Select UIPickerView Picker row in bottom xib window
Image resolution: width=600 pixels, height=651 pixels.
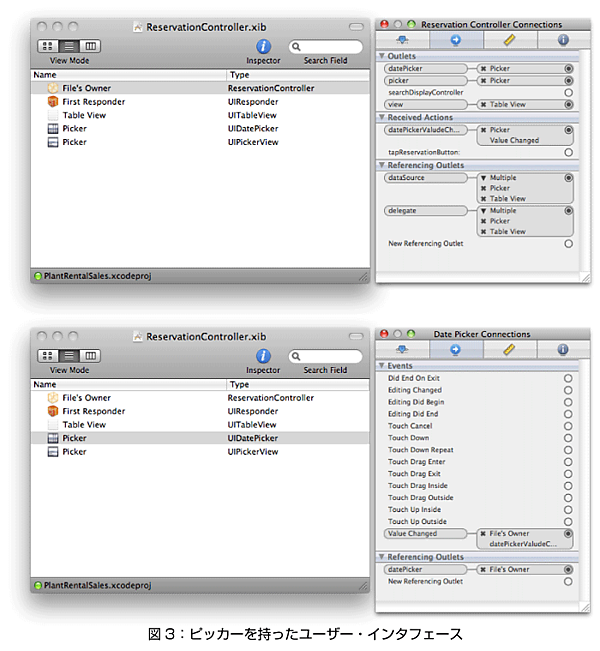click(200, 452)
